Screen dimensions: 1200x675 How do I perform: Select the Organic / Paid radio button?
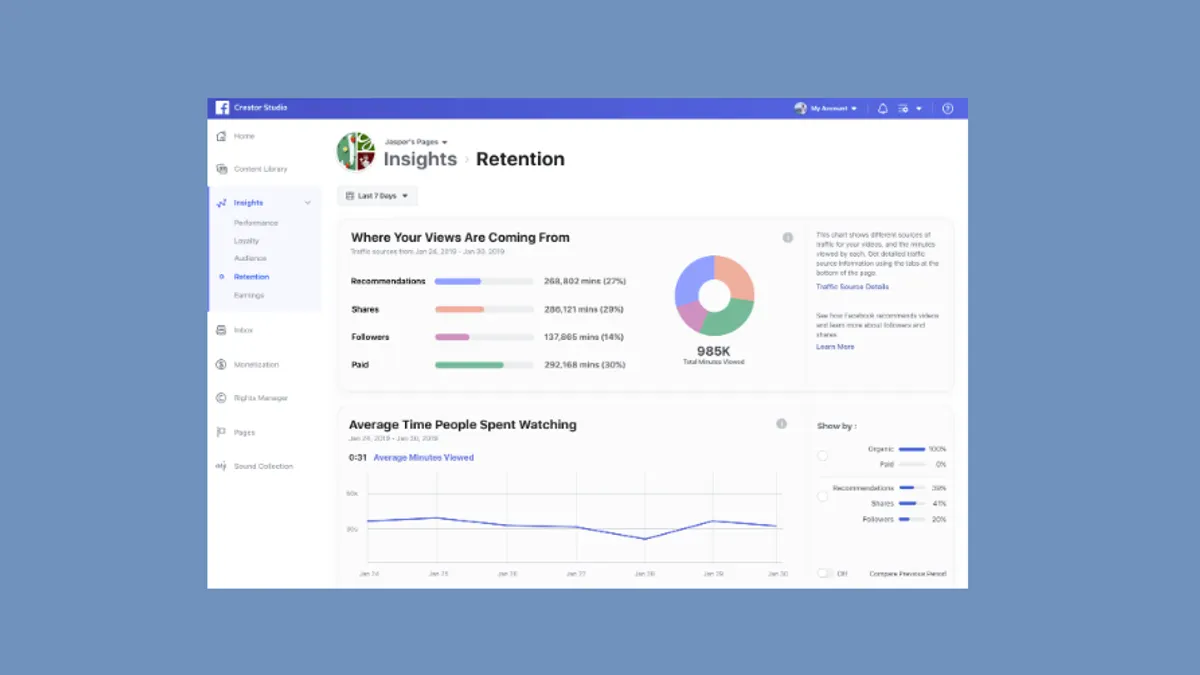(823, 456)
